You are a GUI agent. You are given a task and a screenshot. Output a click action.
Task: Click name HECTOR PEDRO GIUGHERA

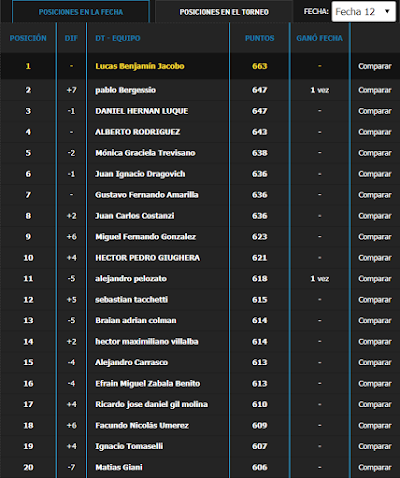pyautogui.click(x=147, y=258)
